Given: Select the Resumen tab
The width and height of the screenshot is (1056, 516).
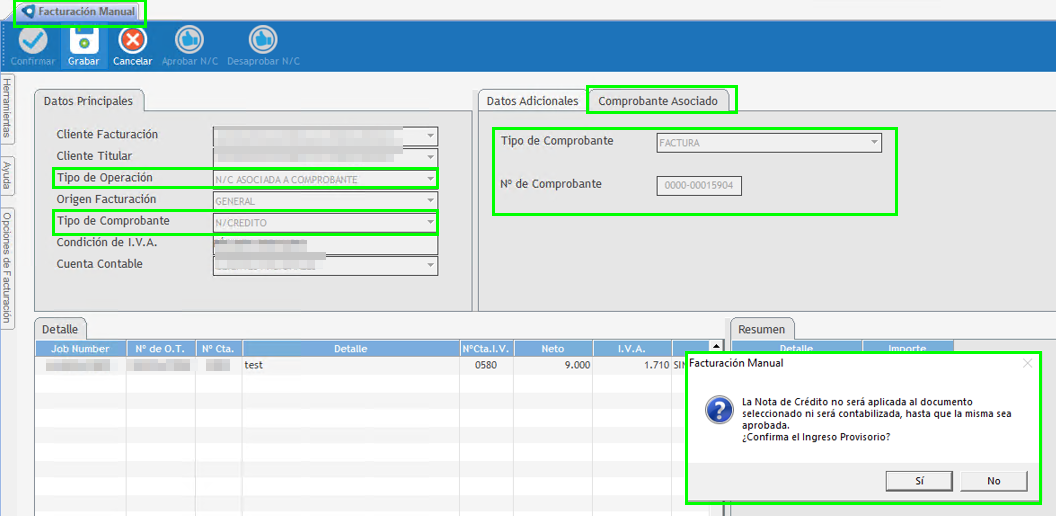Looking at the screenshot, I should coord(762,329).
